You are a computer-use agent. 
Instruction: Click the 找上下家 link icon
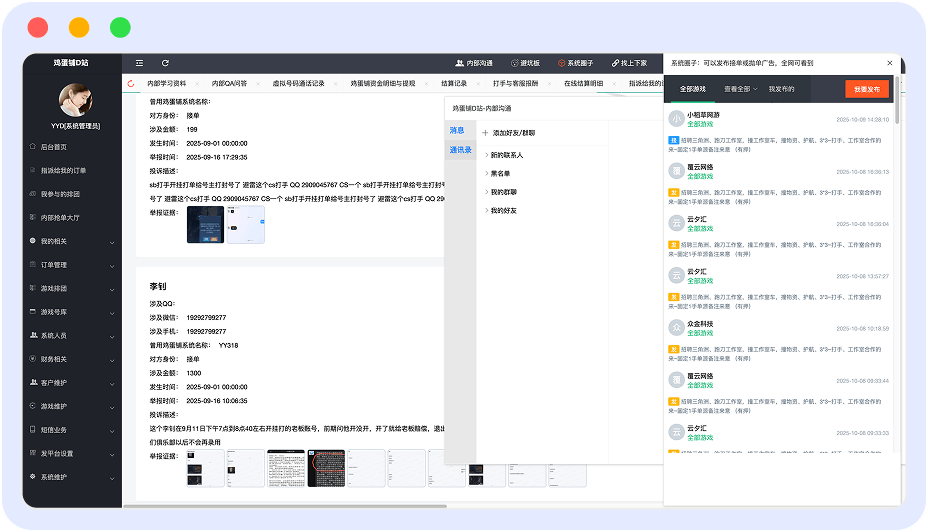pos(614,63)
